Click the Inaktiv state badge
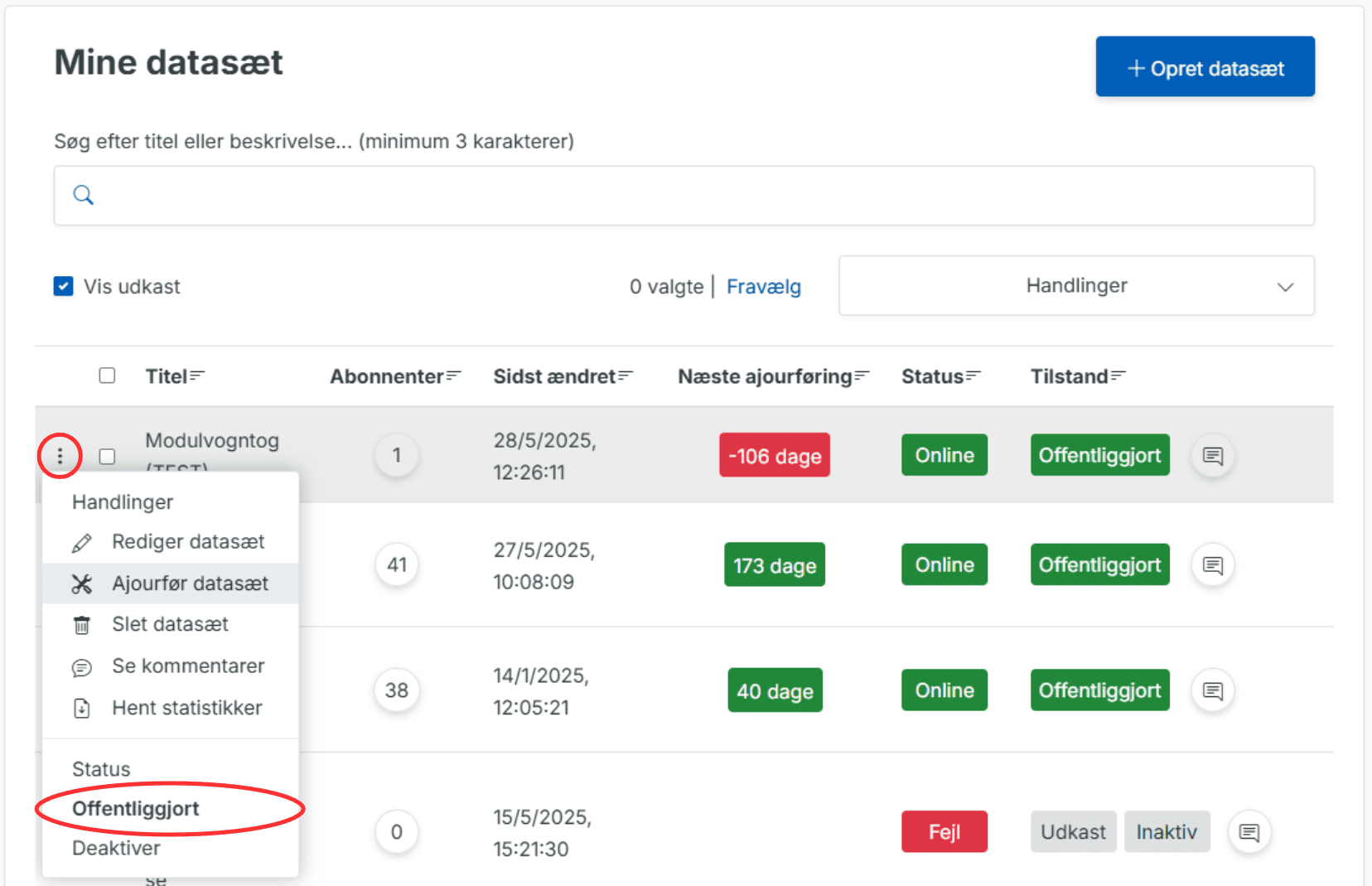 tap(1167, 832)
